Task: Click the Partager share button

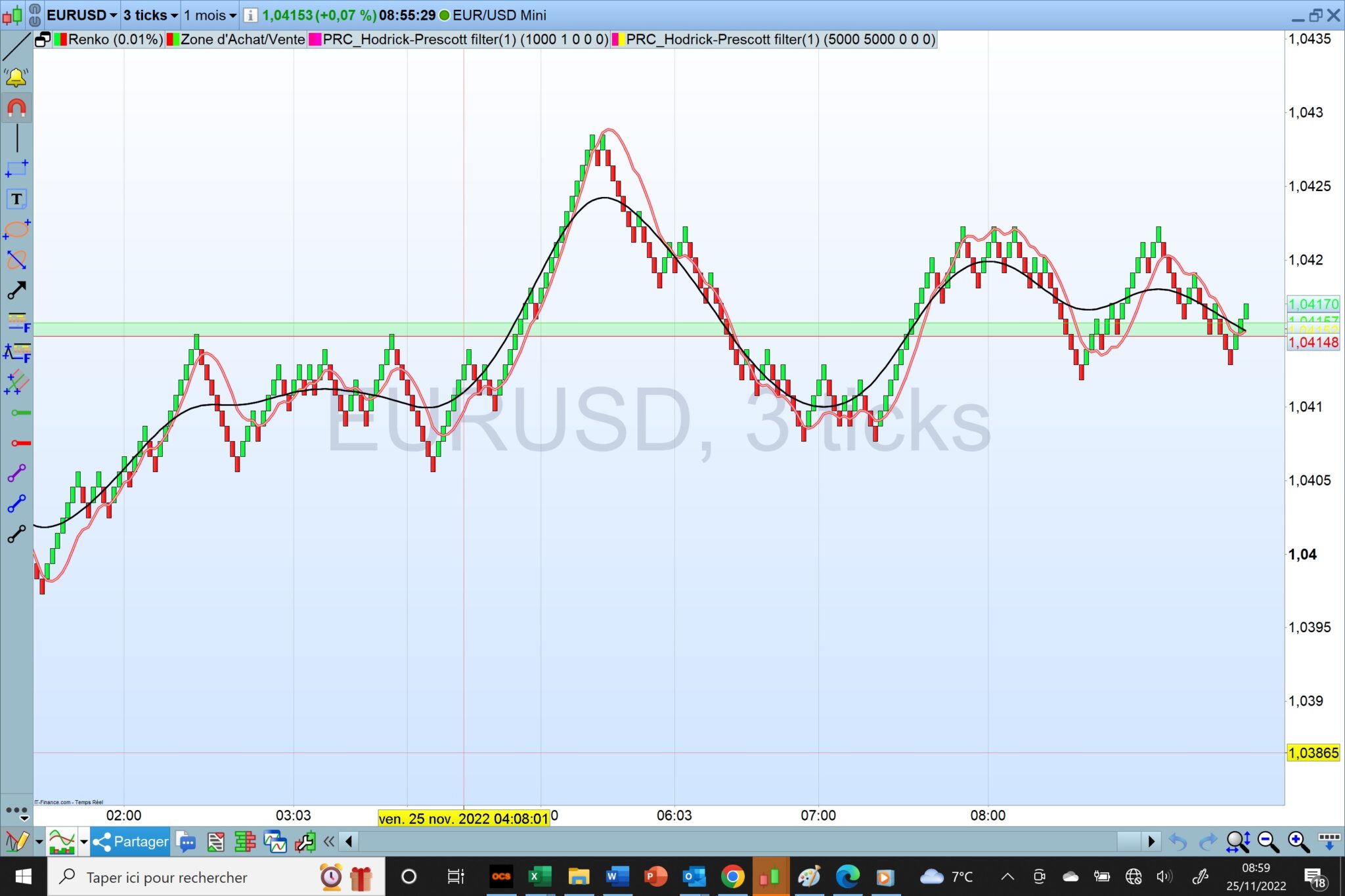Action: tap(131, 842)
